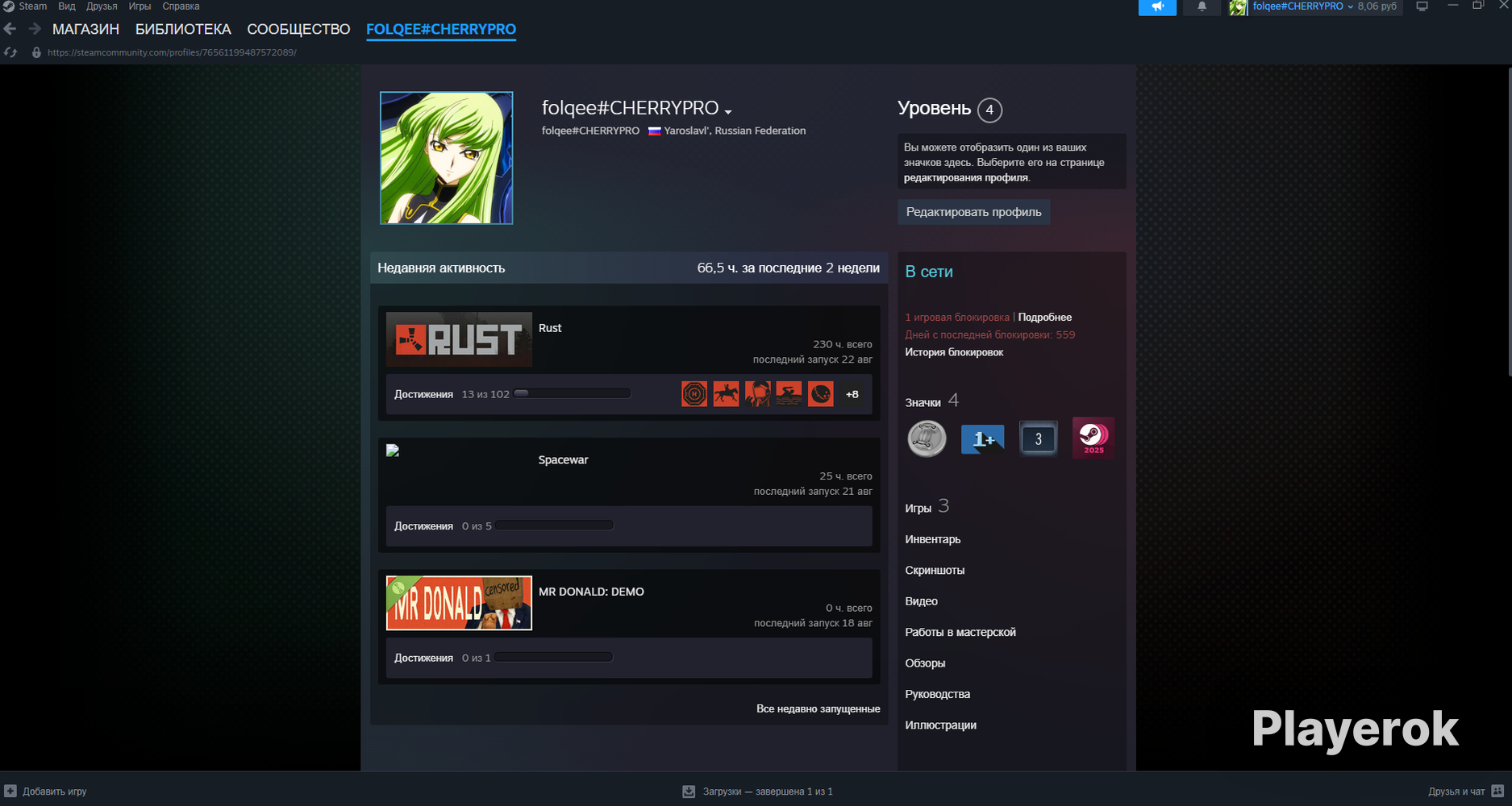Click the masked figure Rust achievement icon
Screen dimensions: 1512x806
coord(757,394)
